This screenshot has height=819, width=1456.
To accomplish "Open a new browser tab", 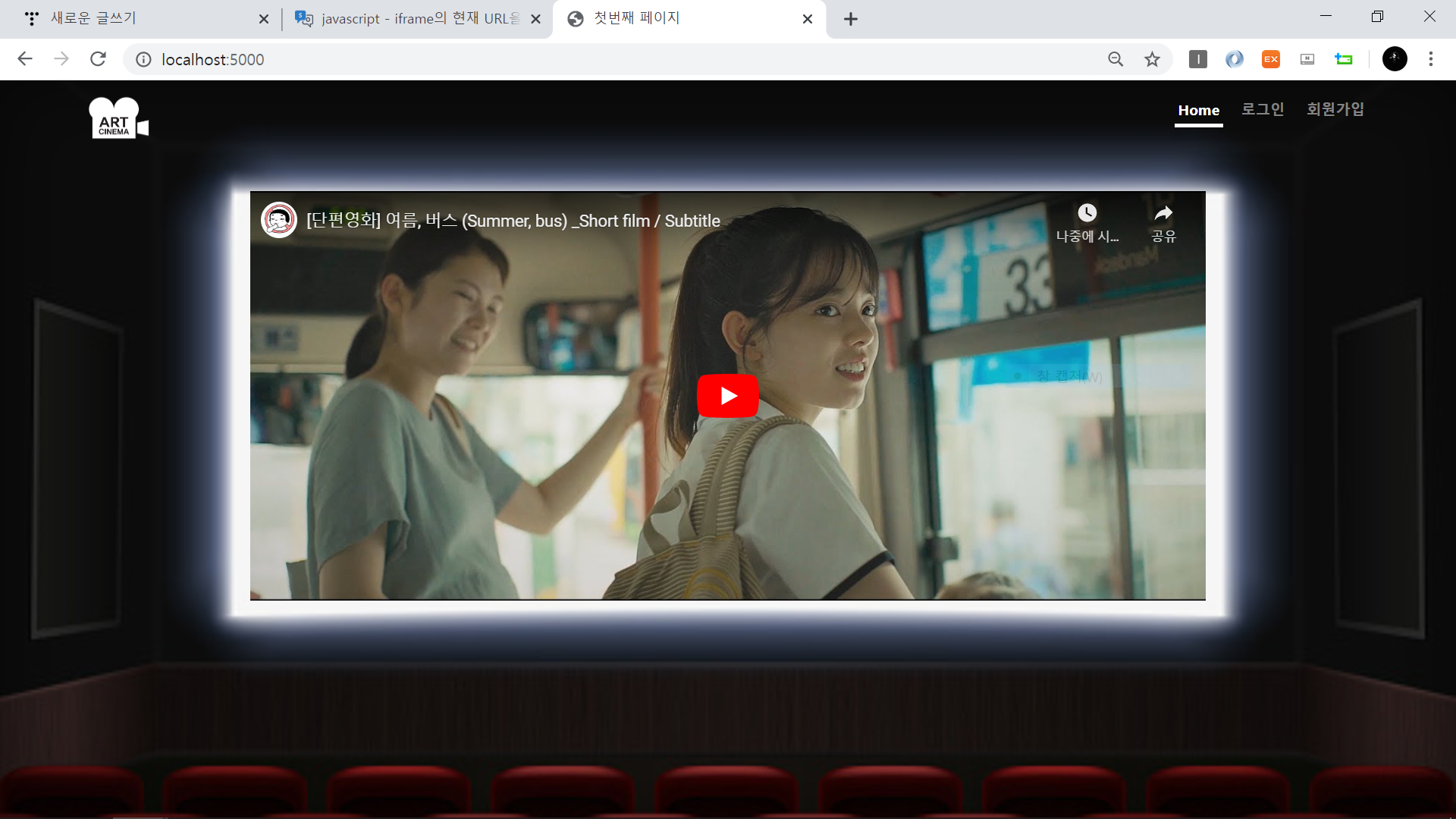I will click(850, 19).
